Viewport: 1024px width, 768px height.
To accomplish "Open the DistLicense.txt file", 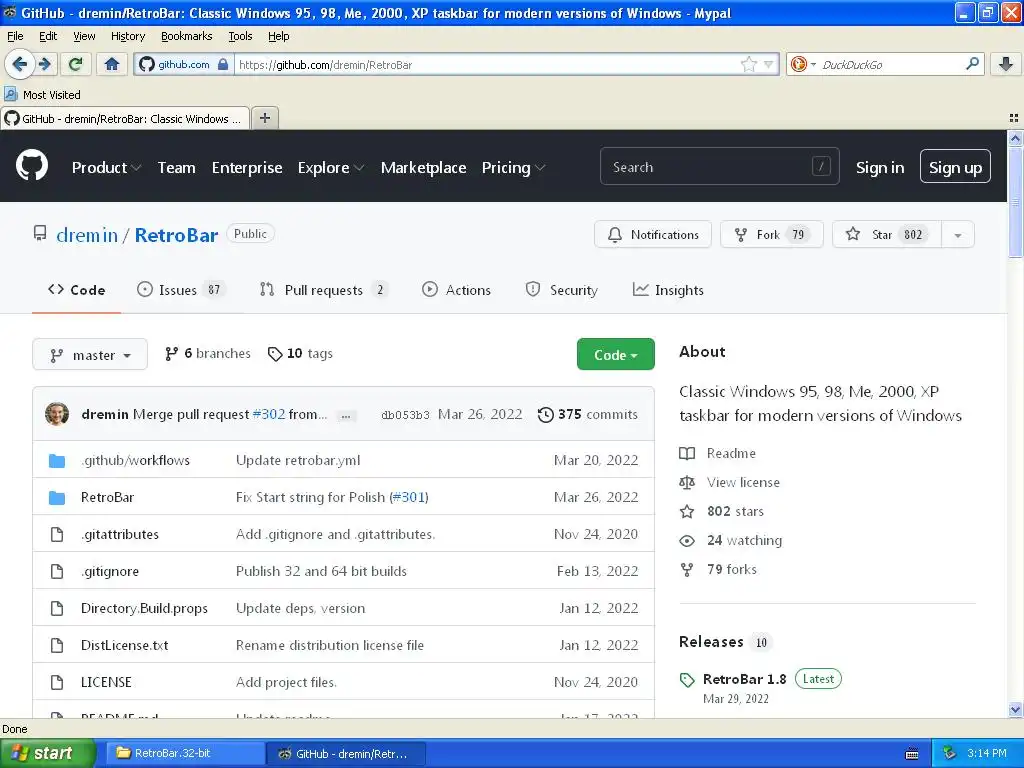I will click(124, 645).
